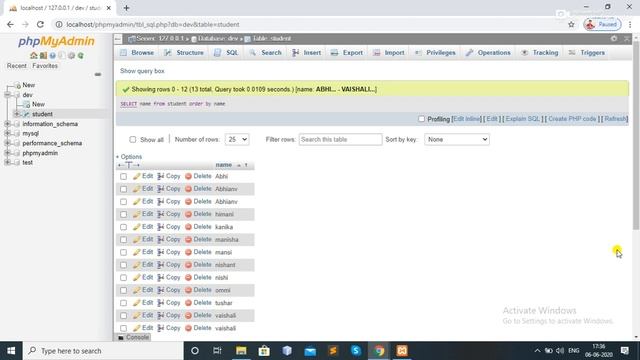640x360 pixels.
Task: Open Skype from taskbar
Action: coord(356,351)
